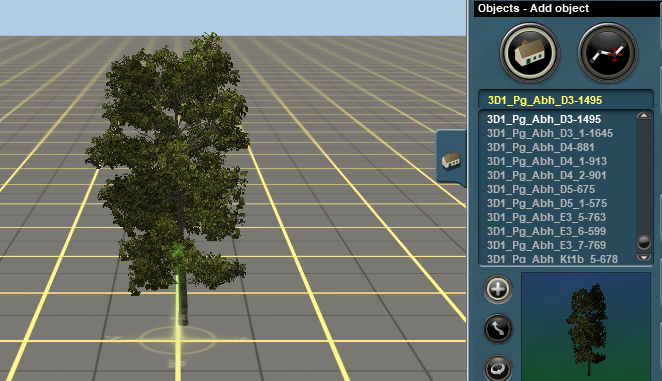Select 3D1_Pg_Abh_D4-881 in the list
The width and height of the screenshot is (662, 381).
coord(540,147)
